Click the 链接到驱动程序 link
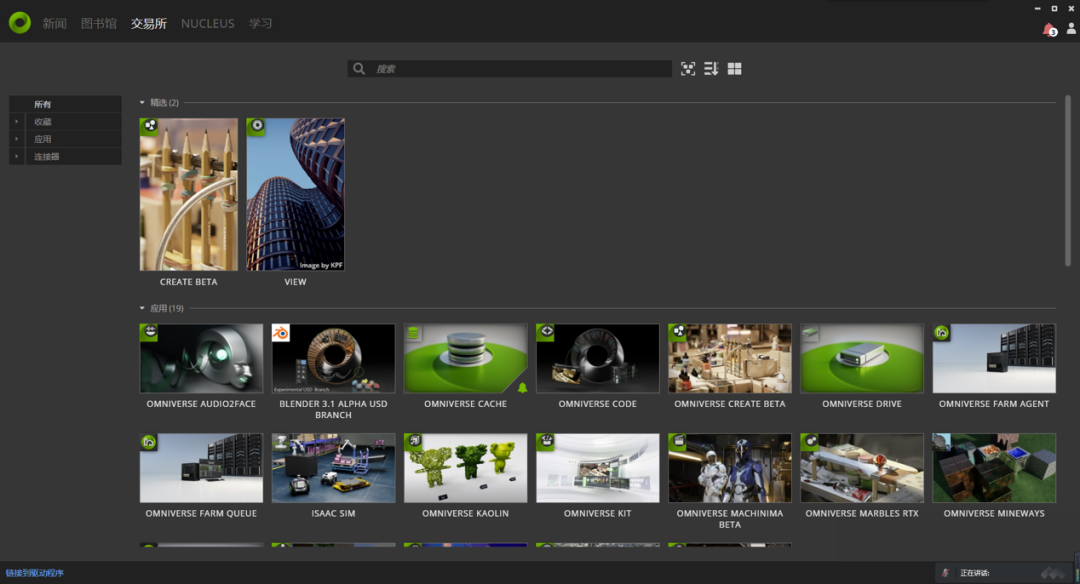The width and height of the screenshot is (1080, 584). 34,573
